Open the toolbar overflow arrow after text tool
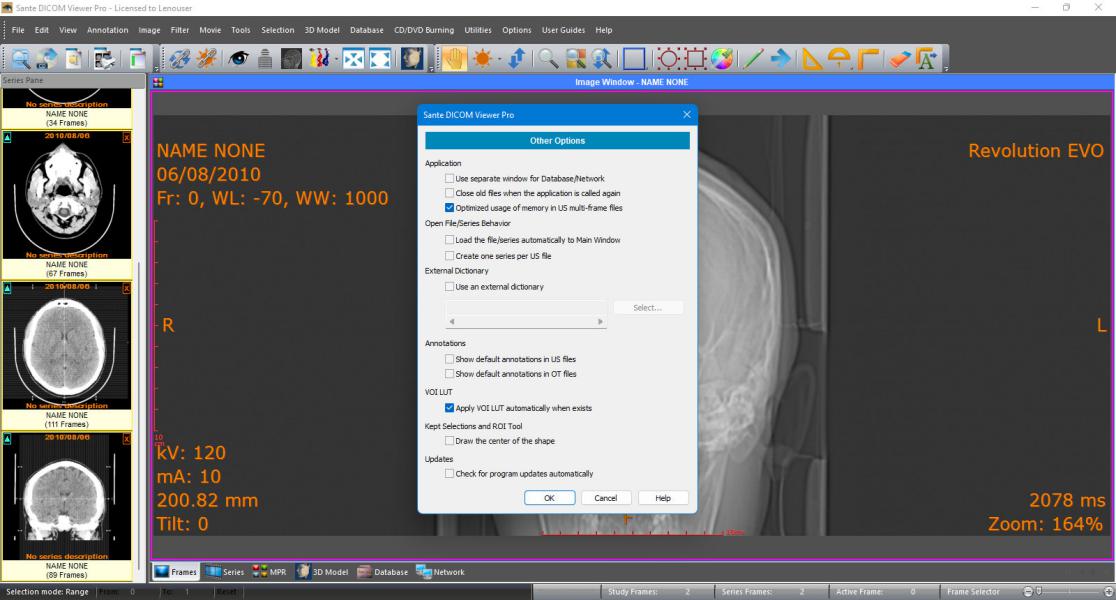Viewport: 1116px width, 600px height. pyautogui.click(x=945, y=68)
